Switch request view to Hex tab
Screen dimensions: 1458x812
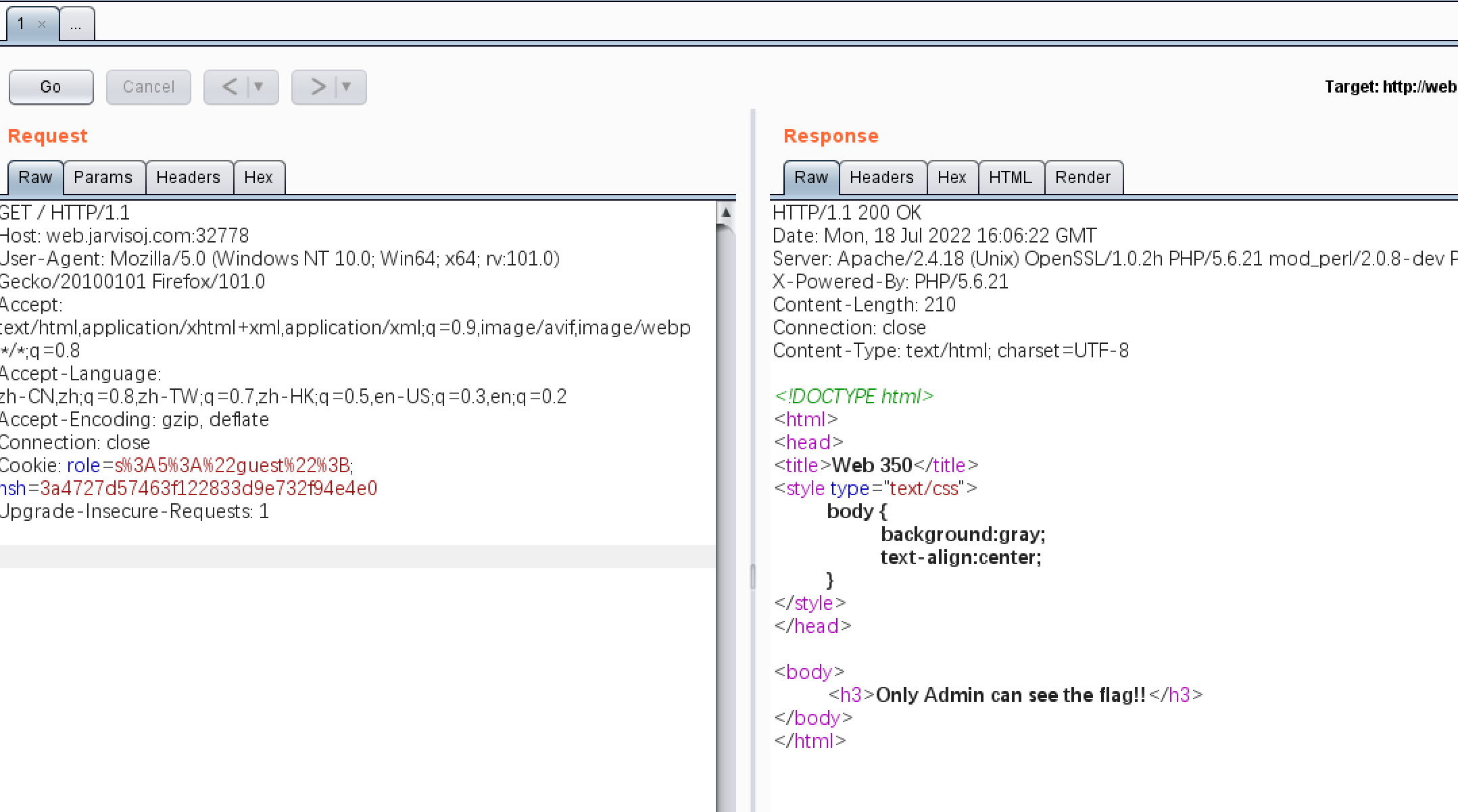pos(258,178)
